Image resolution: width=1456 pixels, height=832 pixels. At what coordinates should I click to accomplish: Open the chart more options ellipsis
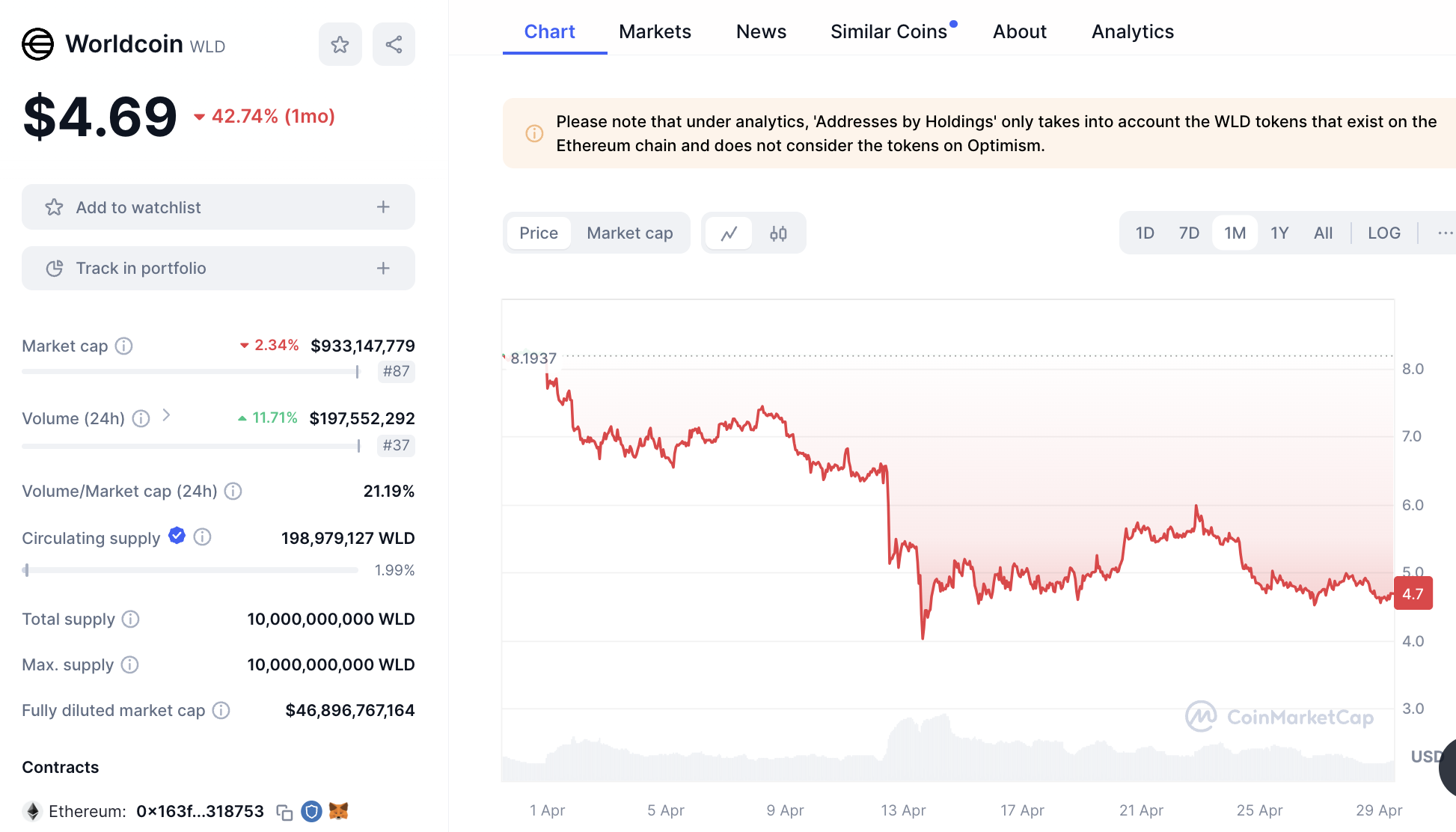(1445, 233)
